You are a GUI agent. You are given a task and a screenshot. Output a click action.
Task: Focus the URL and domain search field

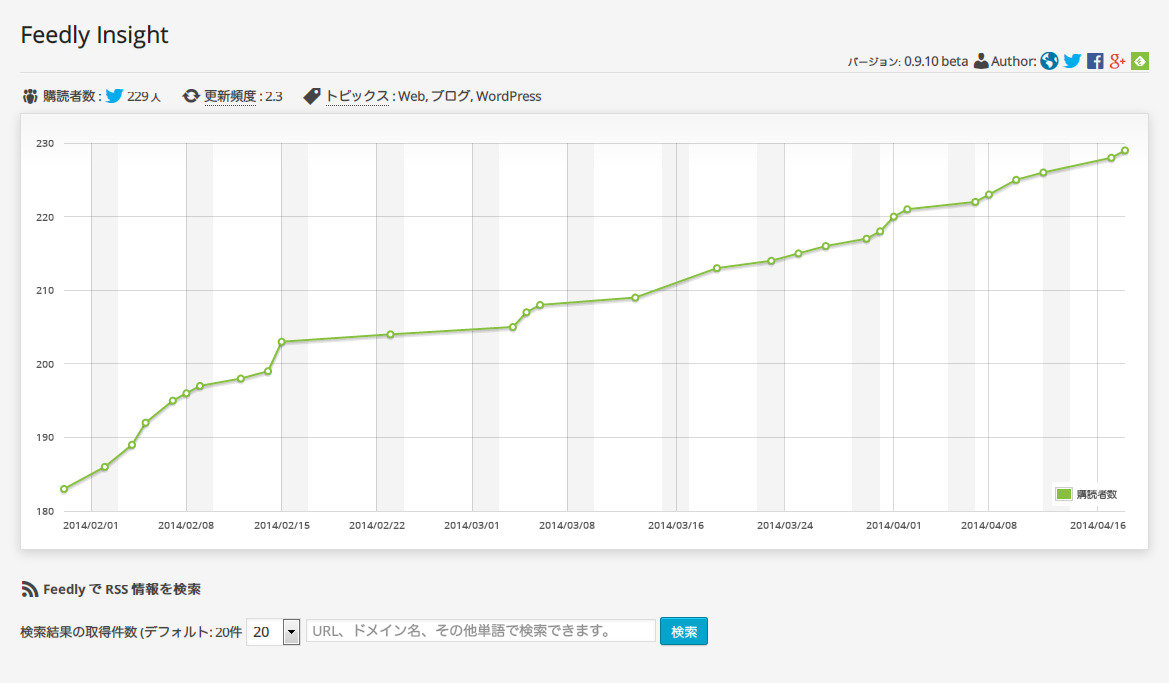tap(480, 631)
